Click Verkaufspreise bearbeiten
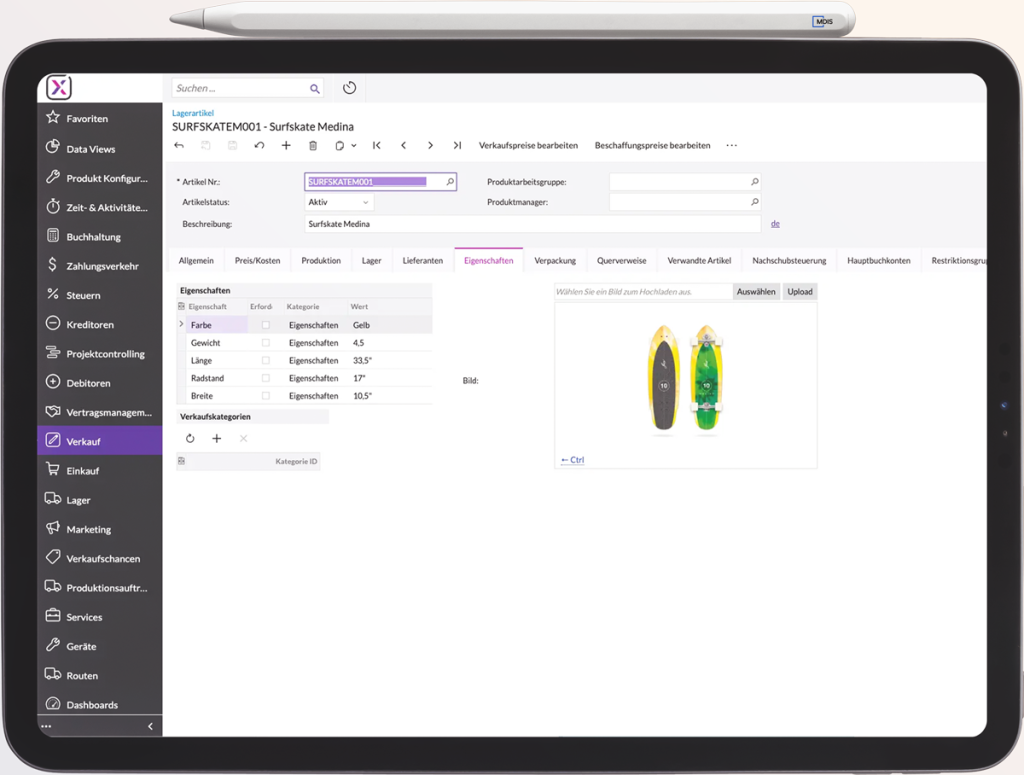Viewport: 1024px width, 775px height. click(528, 146)
